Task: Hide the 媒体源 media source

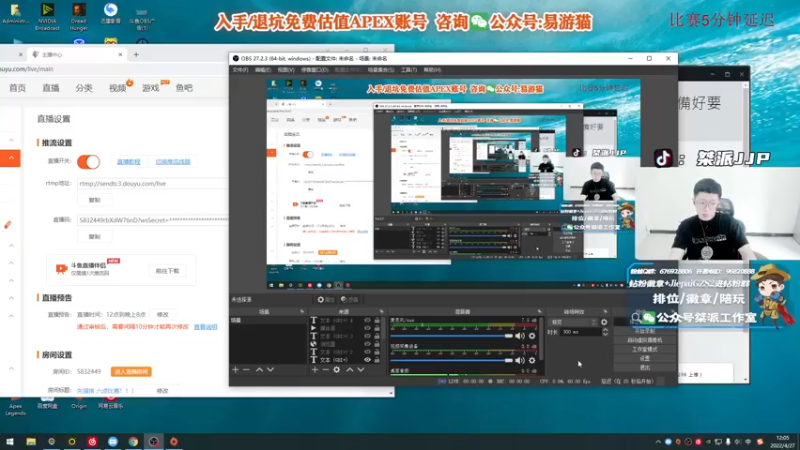Action: coord(367,328)
